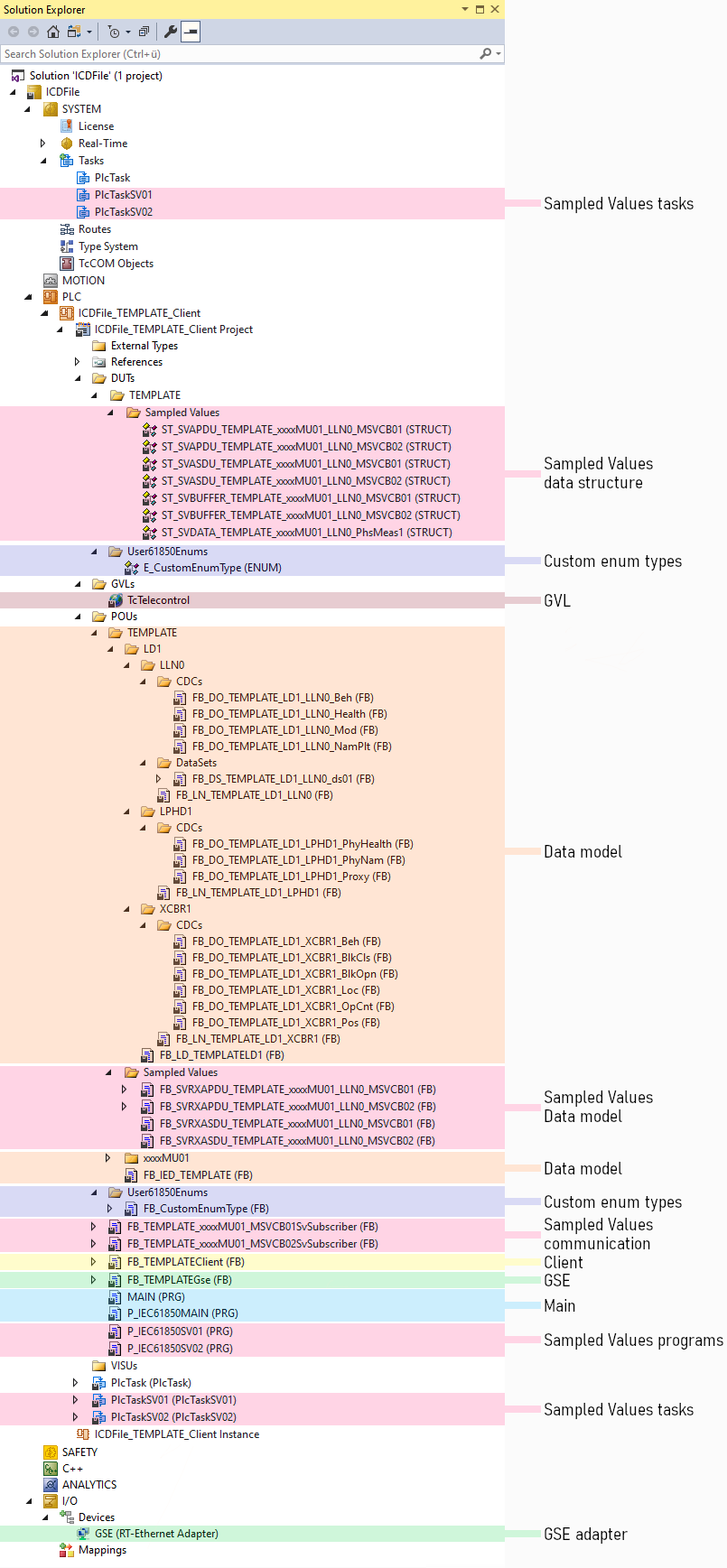Screen dimensions: 727x1568
Task: Select the ST_SVDATA PhsMeas1 struct icon
Action: (150, 533)
